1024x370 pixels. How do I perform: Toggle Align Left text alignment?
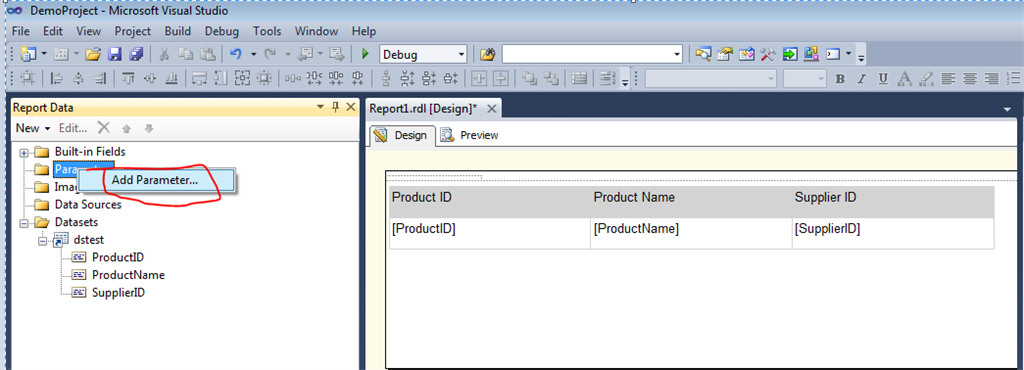coord(948,79)
